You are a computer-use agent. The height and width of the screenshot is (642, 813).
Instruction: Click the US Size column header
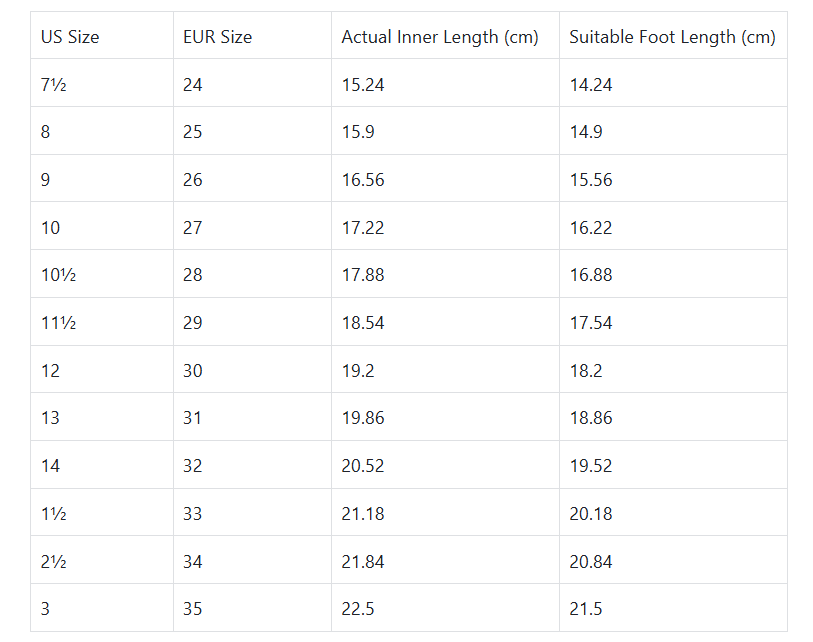70,37
